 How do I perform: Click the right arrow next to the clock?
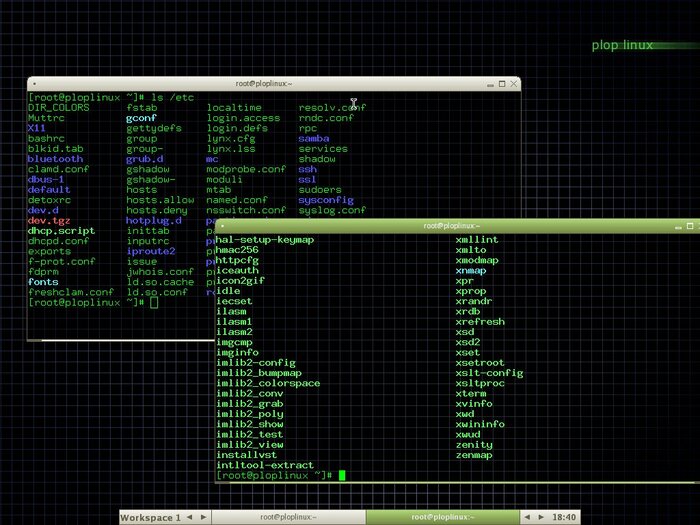point(541,517)
